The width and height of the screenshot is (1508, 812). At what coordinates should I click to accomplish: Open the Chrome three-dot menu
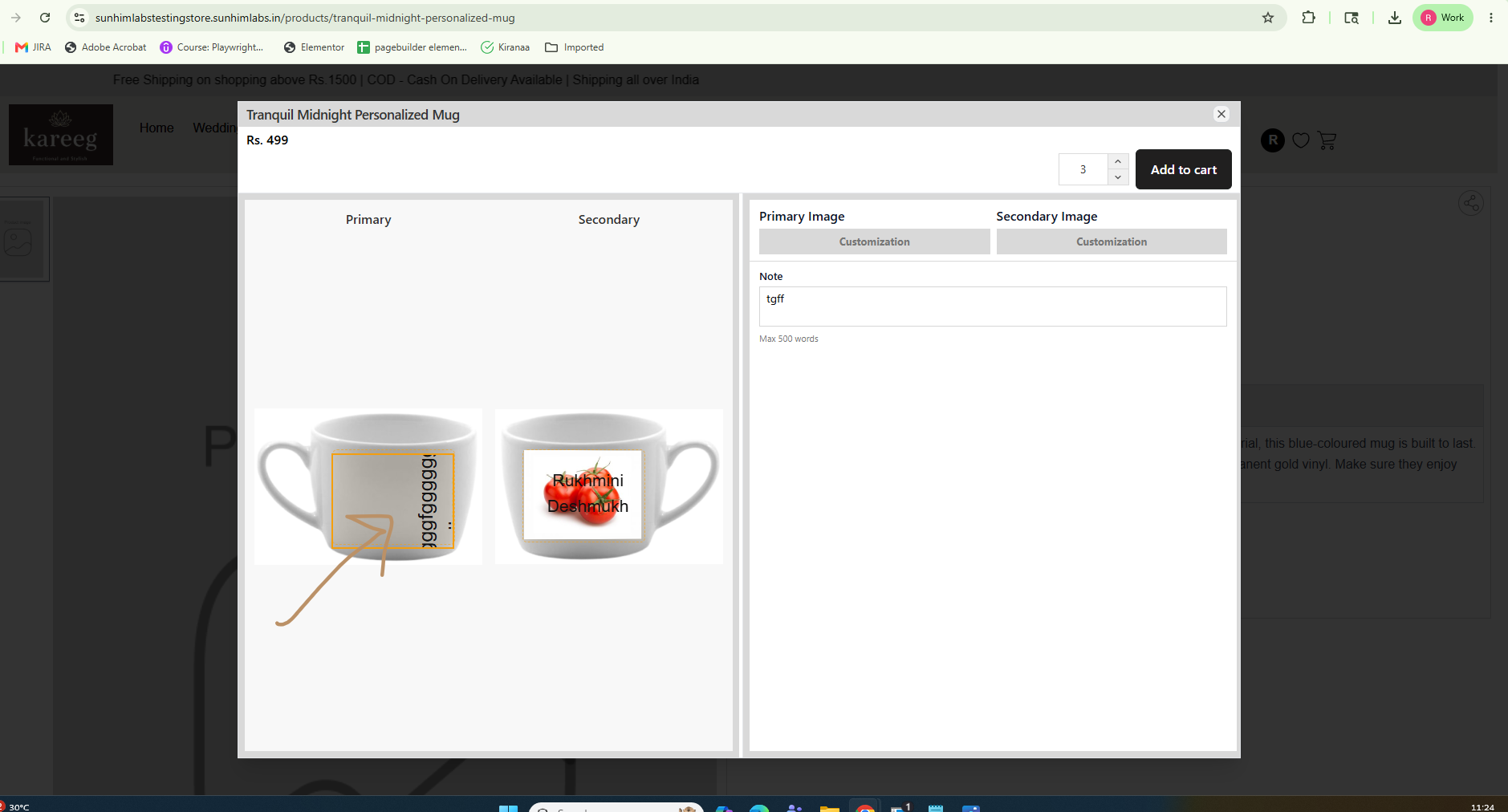coord(1491,18)
